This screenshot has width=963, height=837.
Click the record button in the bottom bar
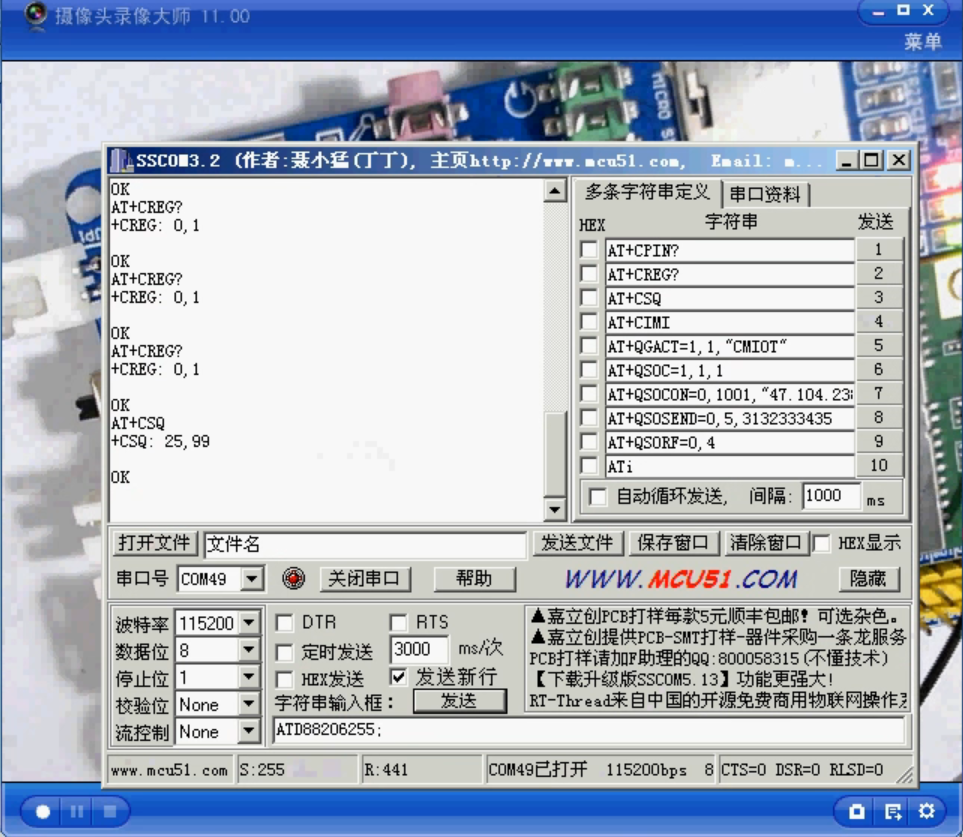coord(43,812)
